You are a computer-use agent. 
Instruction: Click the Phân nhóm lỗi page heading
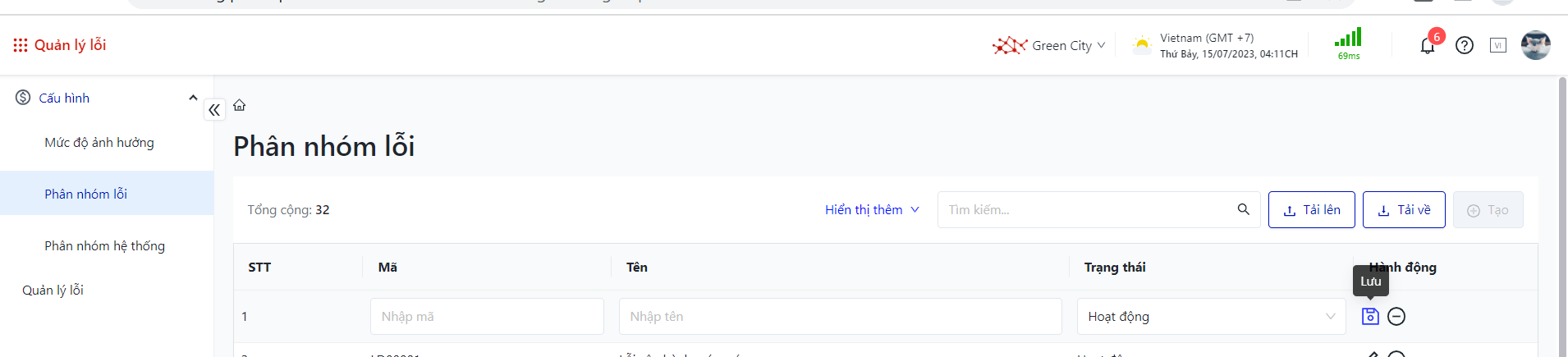[x=324, y=146]
